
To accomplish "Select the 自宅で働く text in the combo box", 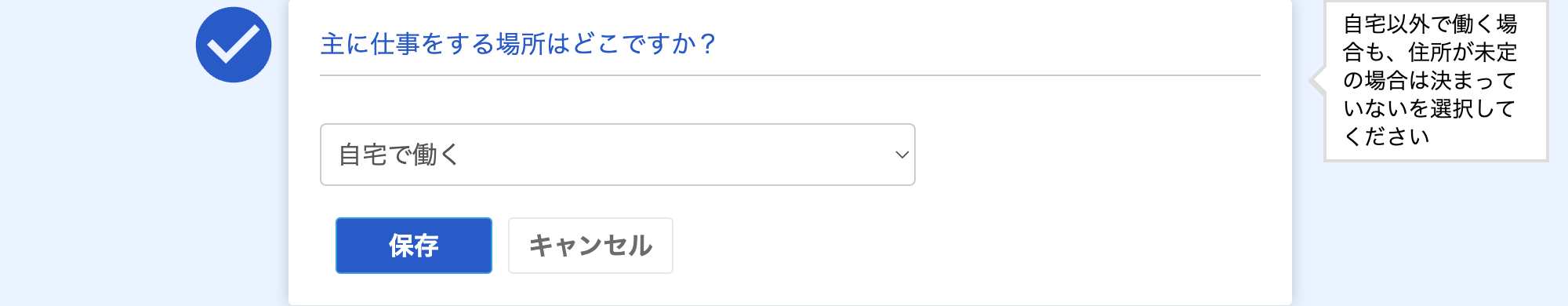I will [398, 155].
